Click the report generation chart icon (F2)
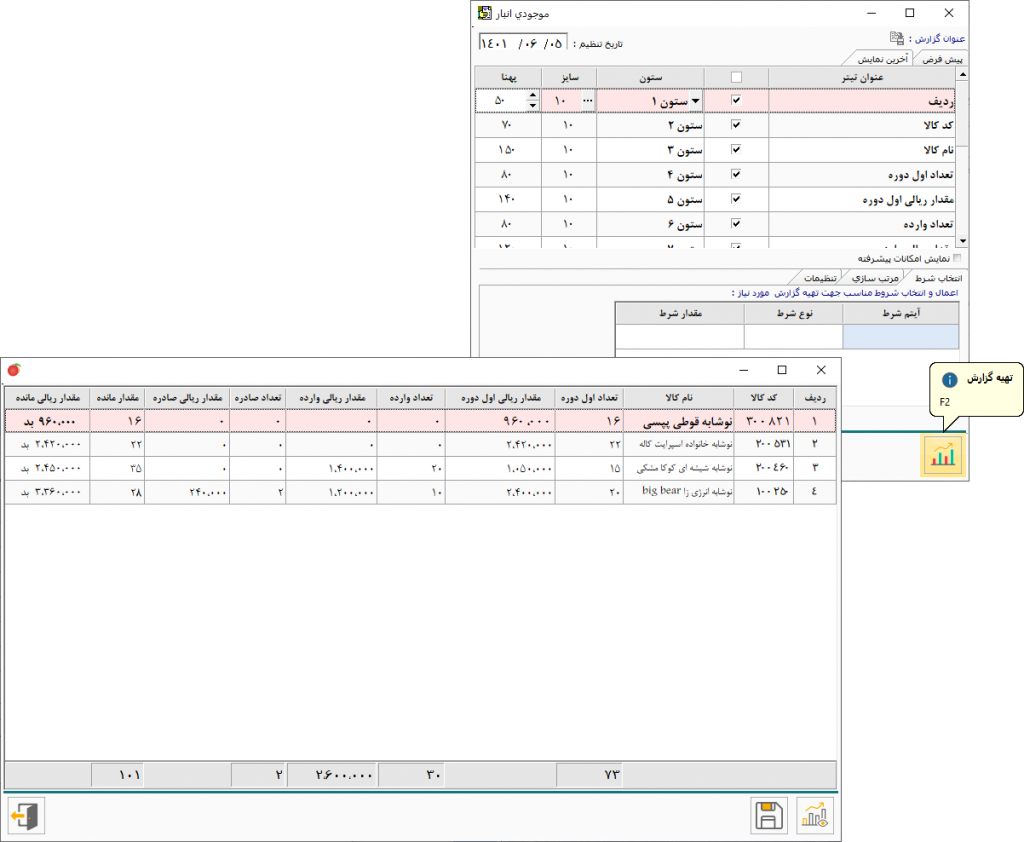This screenshot has width=1024, height=842. tap(941, 456)
